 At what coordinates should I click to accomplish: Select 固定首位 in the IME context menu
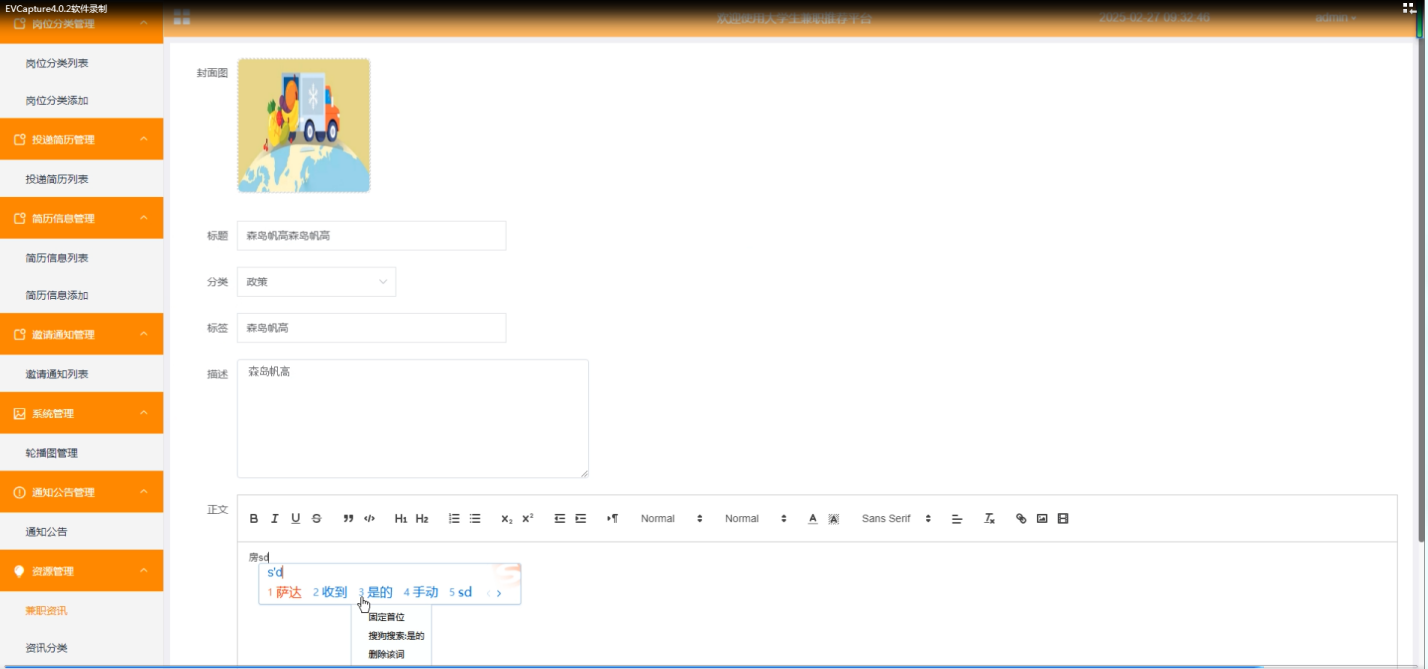click(386, 617)
